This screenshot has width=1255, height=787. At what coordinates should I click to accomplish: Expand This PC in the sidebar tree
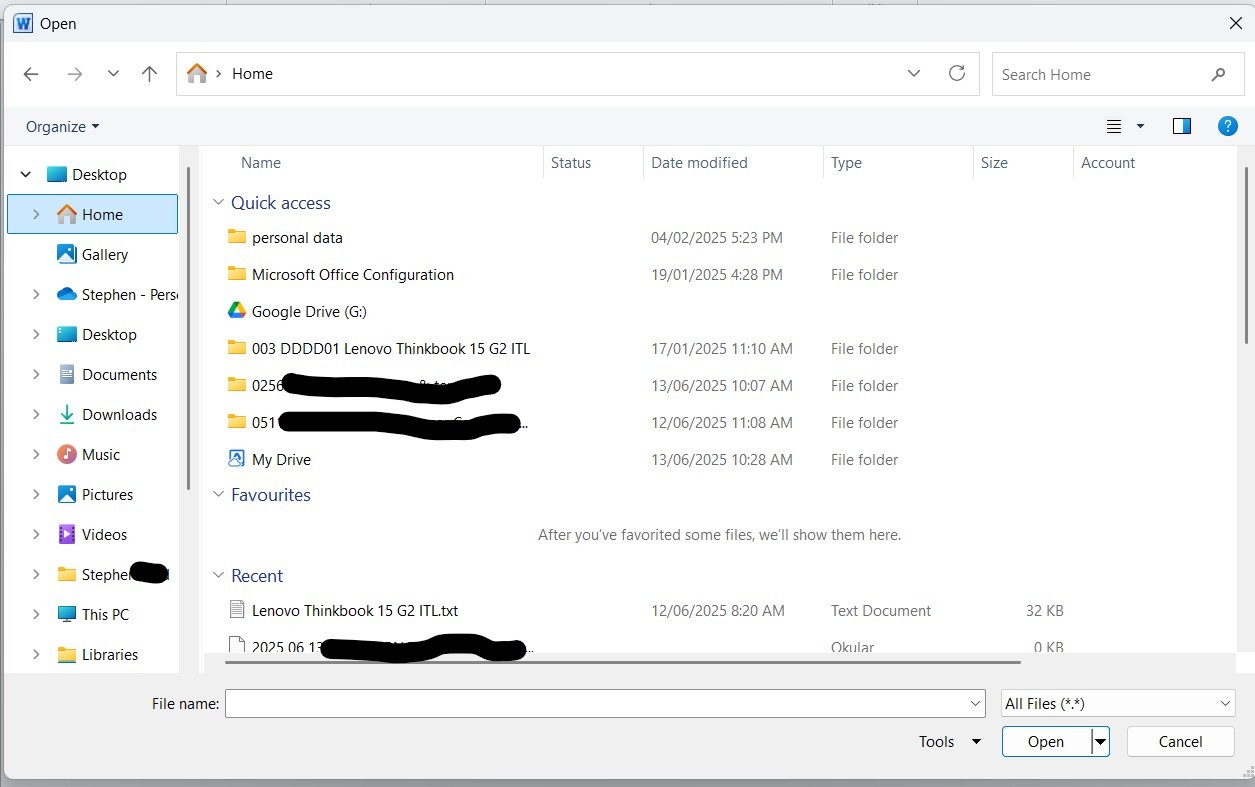point(36,614)
